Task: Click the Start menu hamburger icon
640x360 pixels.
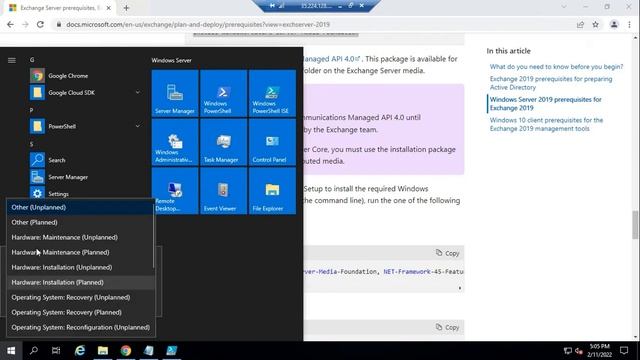Action: click(12, 60)
